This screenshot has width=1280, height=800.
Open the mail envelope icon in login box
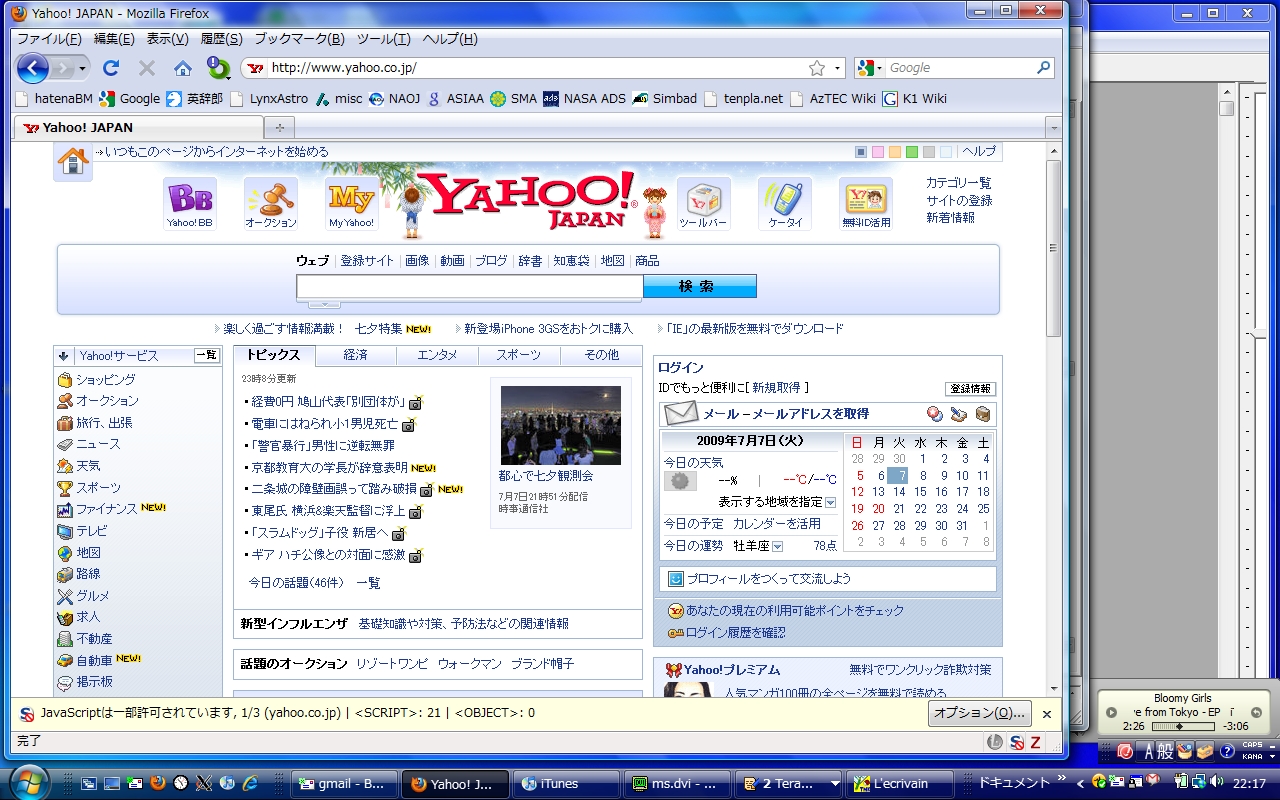(x=680, y=413)
